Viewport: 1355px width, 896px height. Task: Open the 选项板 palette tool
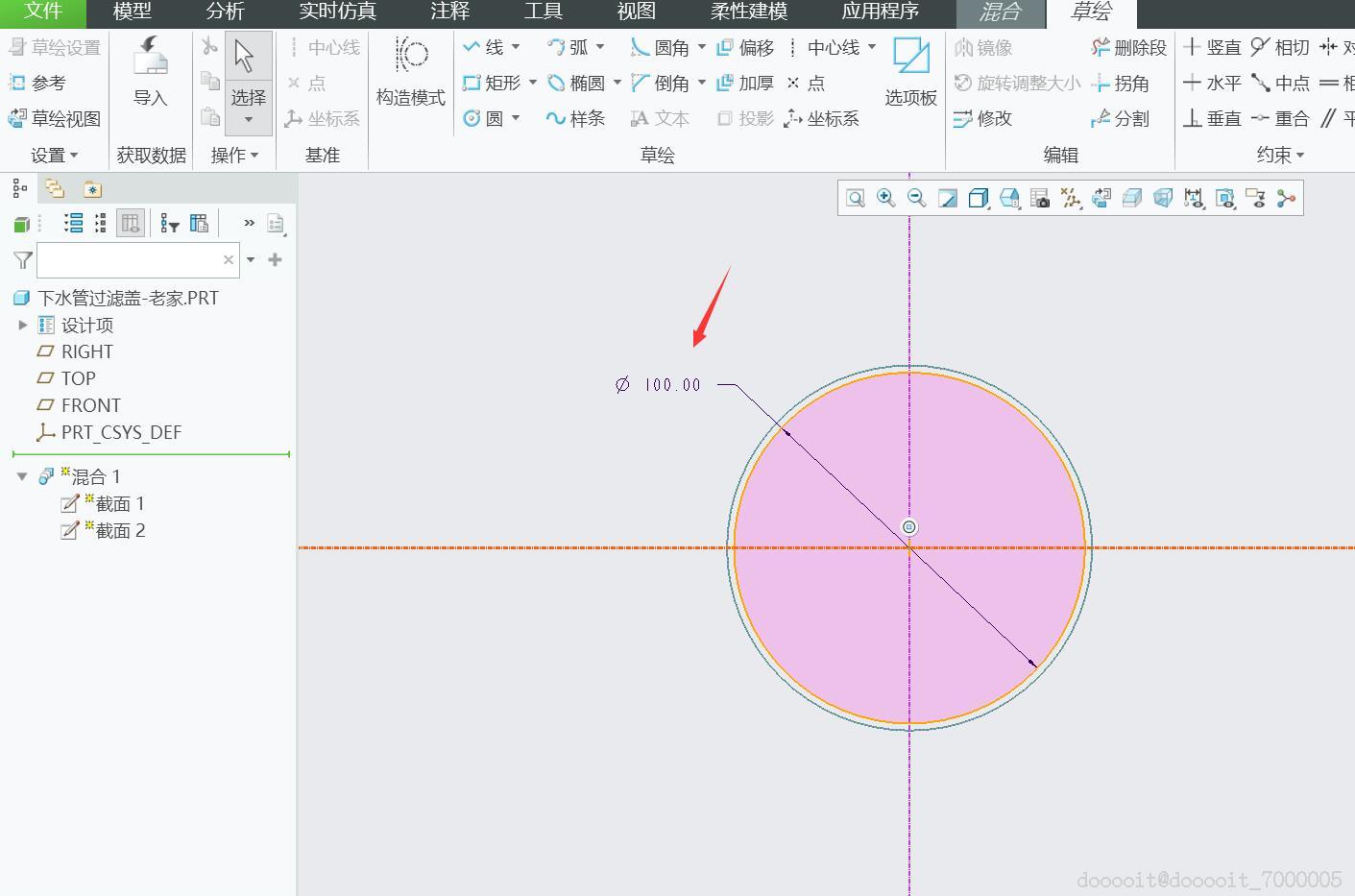coord(910,72)
